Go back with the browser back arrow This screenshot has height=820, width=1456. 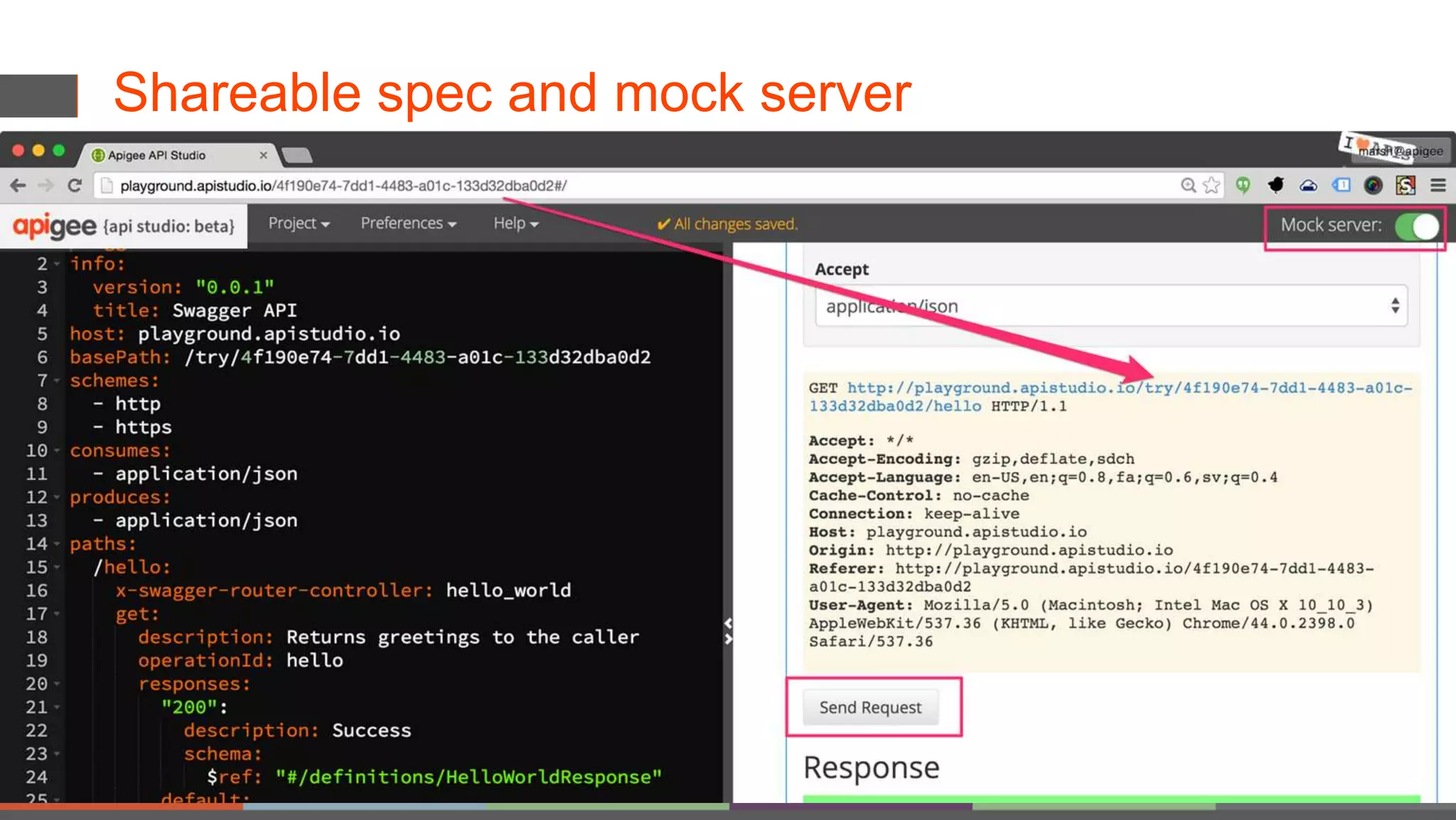[18, 186]
